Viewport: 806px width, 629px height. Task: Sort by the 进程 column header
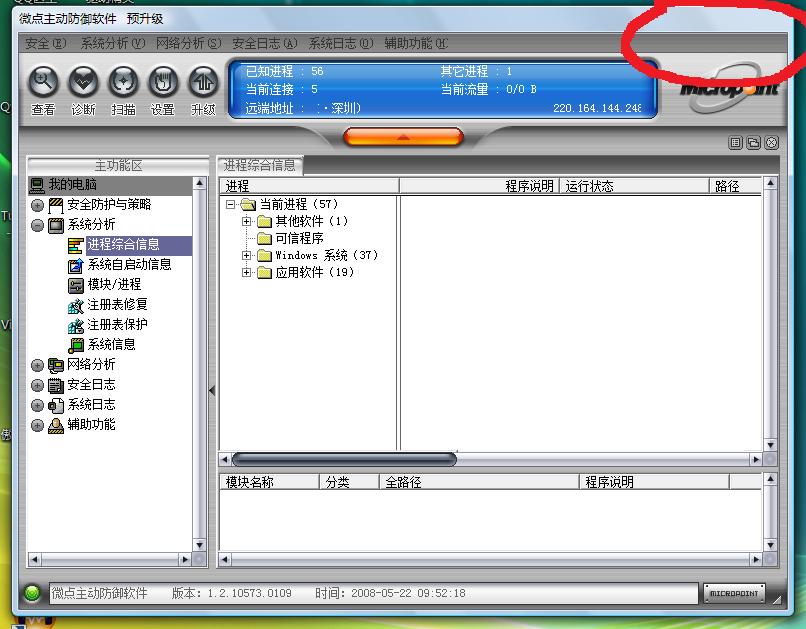[x=309, y=186]
